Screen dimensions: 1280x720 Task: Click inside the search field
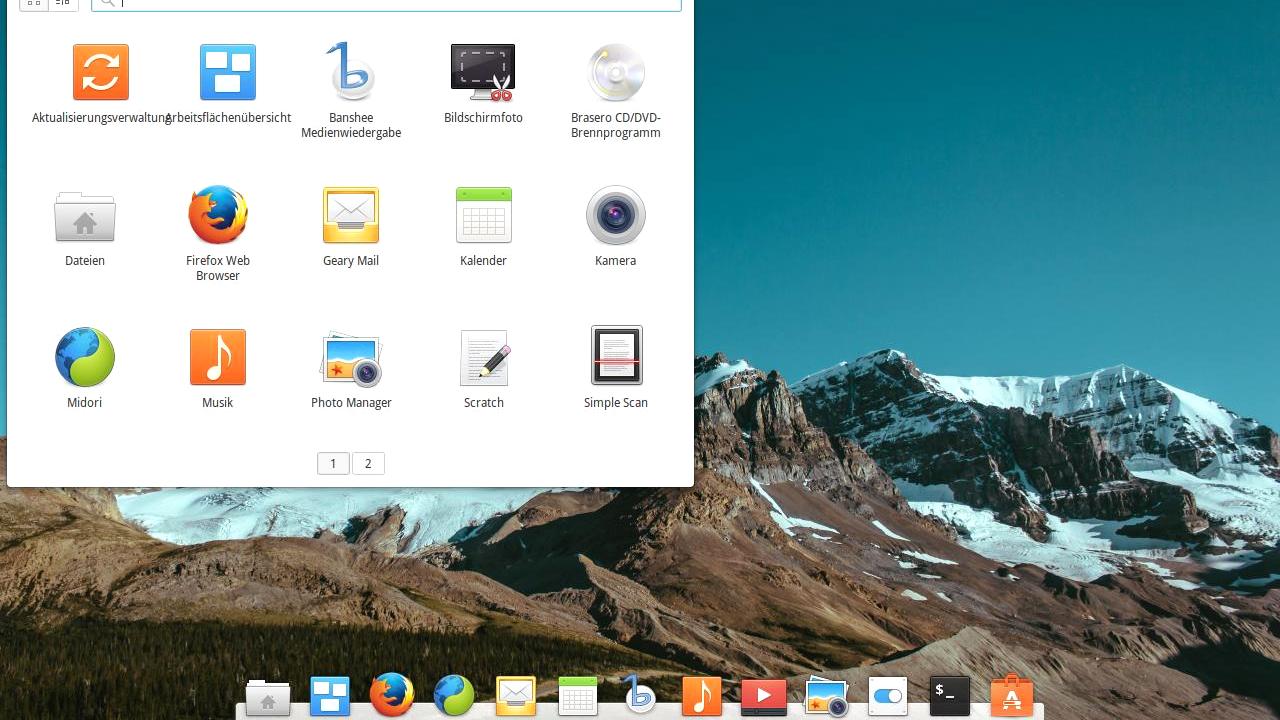(x=385, y=4)
